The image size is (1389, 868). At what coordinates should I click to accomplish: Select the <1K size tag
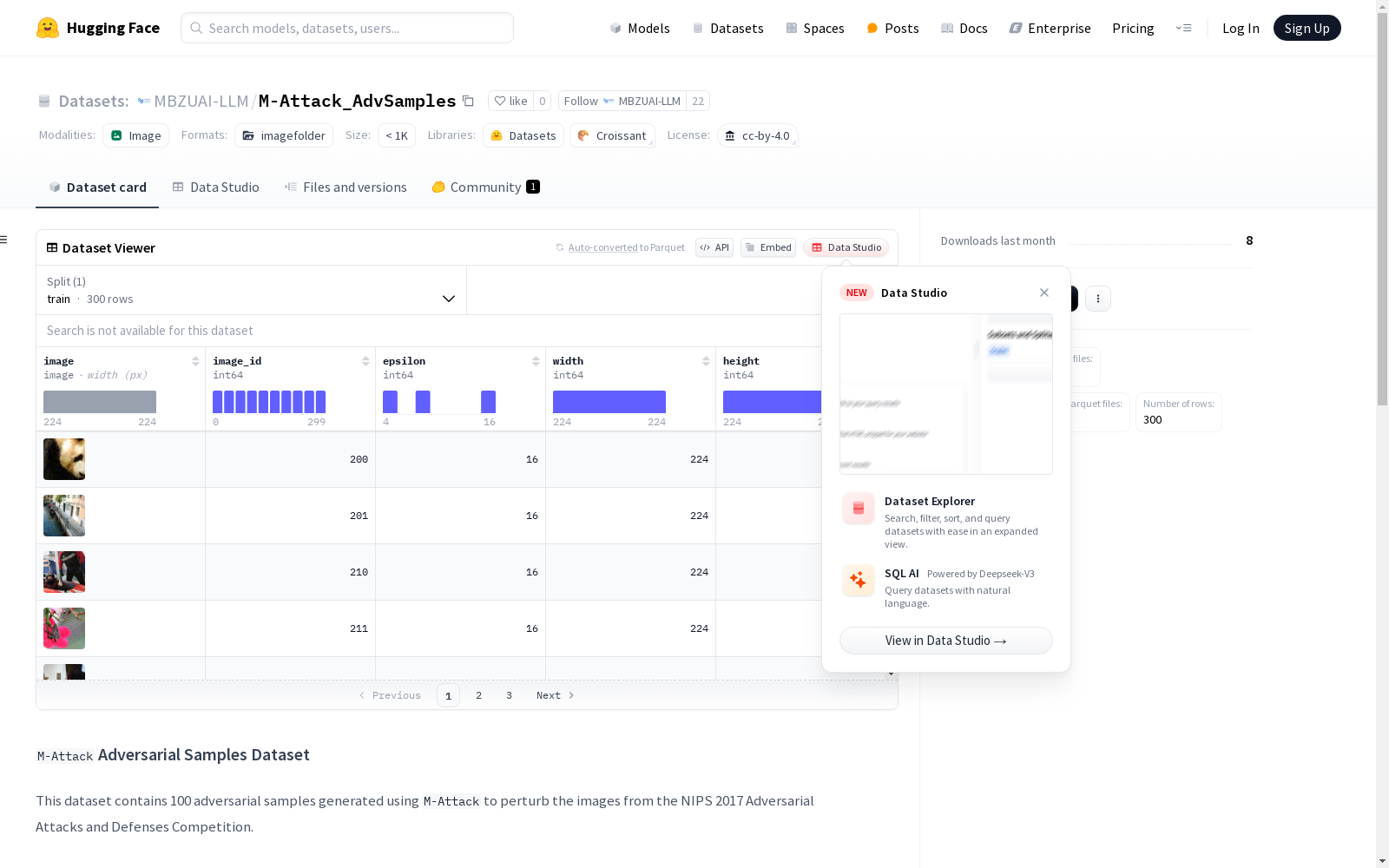tap(397, 135)
